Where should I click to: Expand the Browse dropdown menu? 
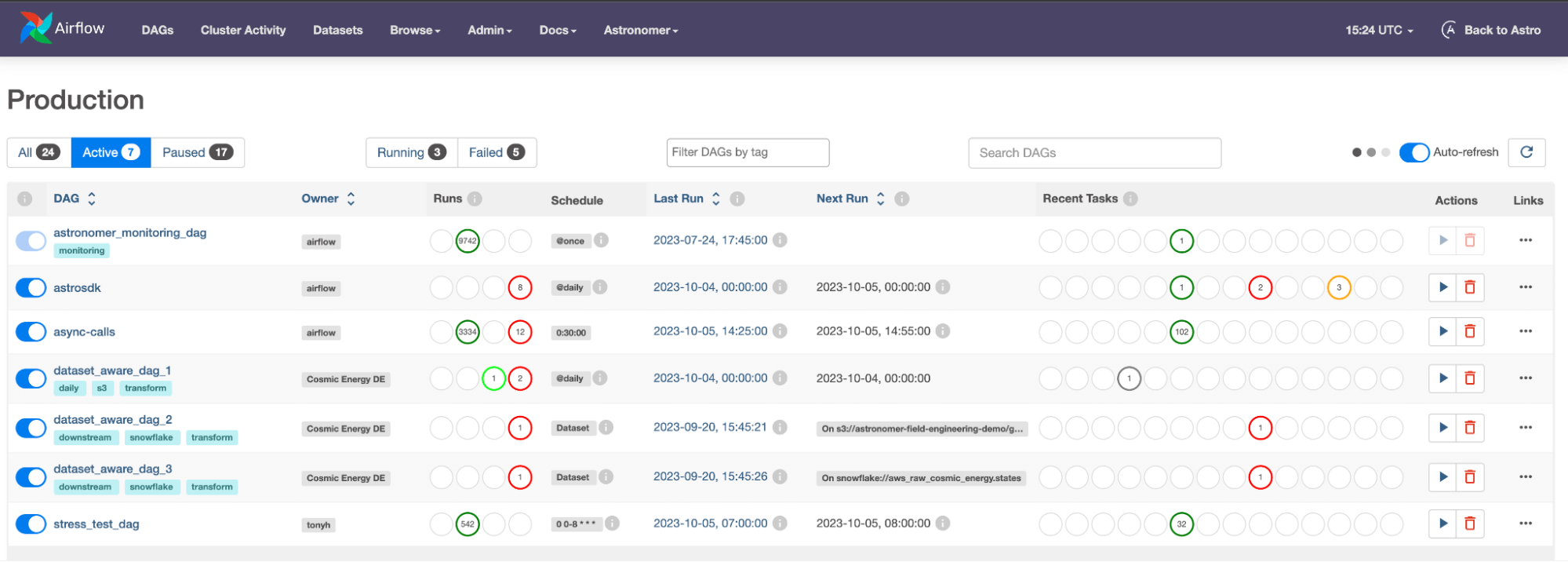tap(415, 30)
